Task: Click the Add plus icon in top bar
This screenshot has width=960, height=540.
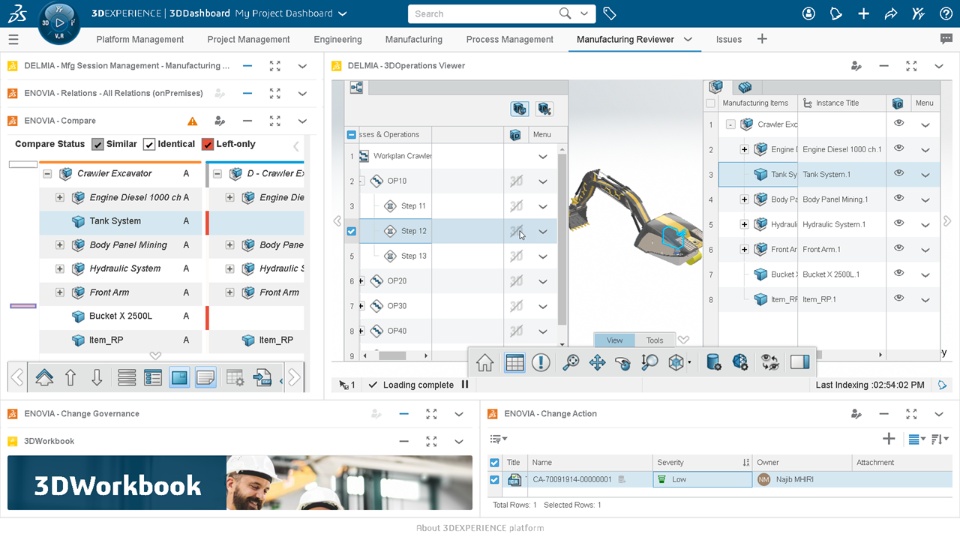Action: pos(863,13)
